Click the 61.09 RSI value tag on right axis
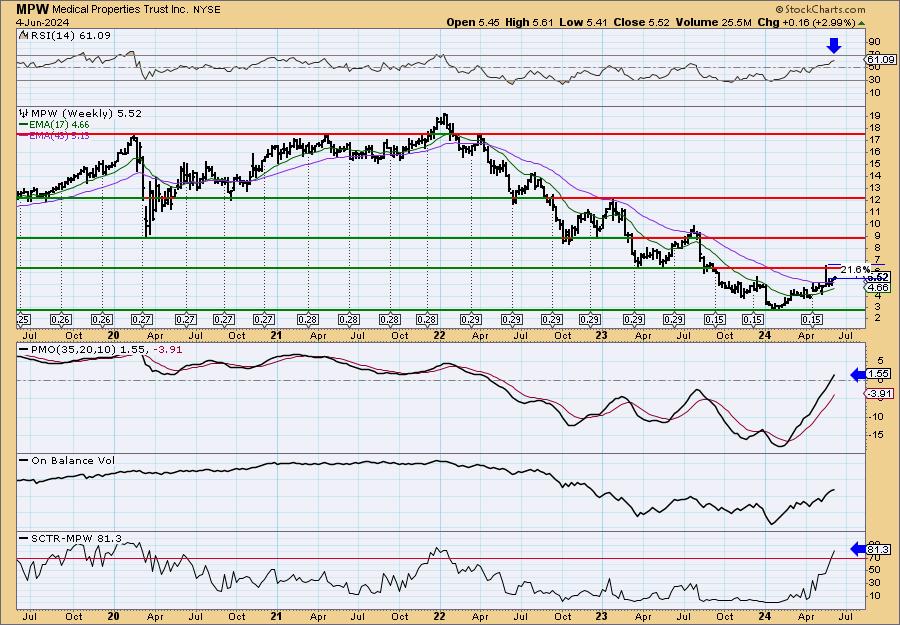The image size is (900, 625). tap(881, 60)
